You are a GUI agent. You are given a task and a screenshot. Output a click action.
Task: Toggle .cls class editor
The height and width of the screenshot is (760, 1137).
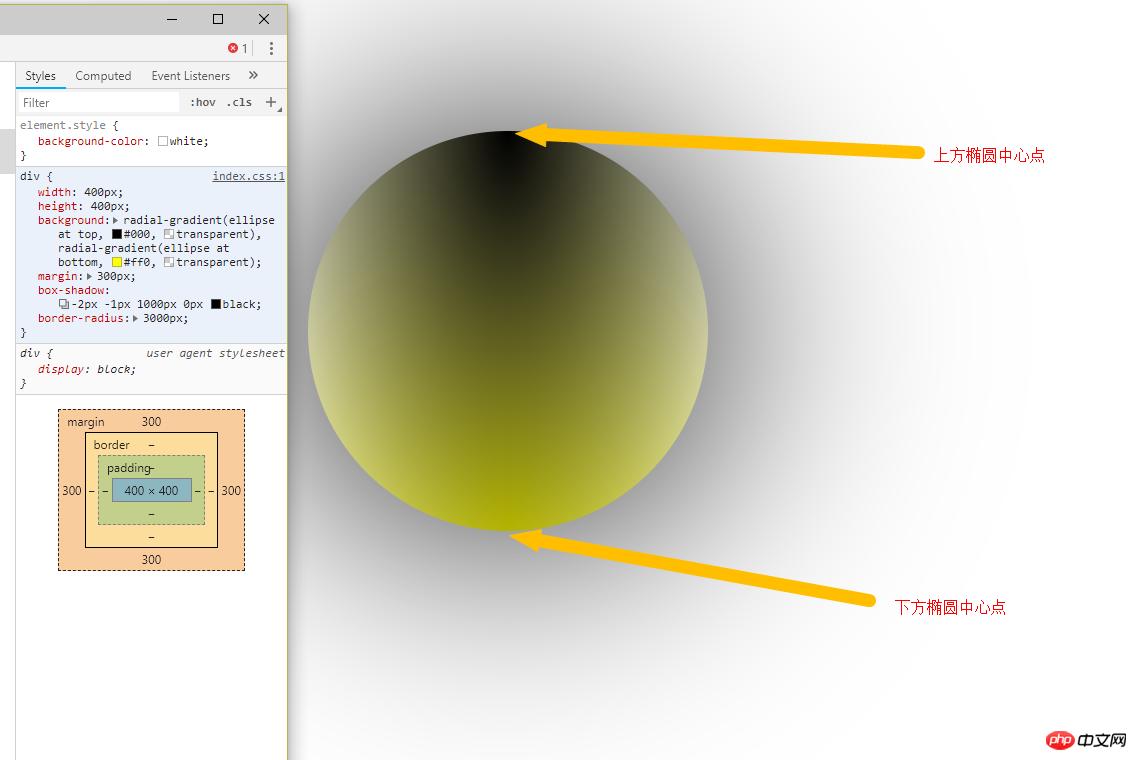coord(239,102)
